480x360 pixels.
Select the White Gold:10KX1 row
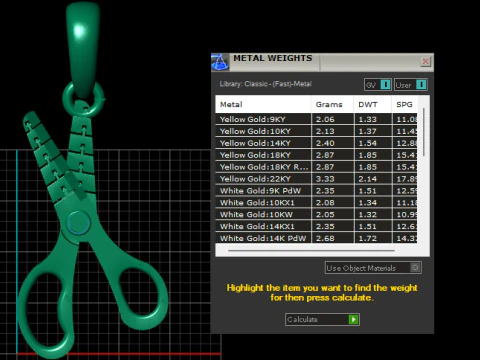coord(316,202)
